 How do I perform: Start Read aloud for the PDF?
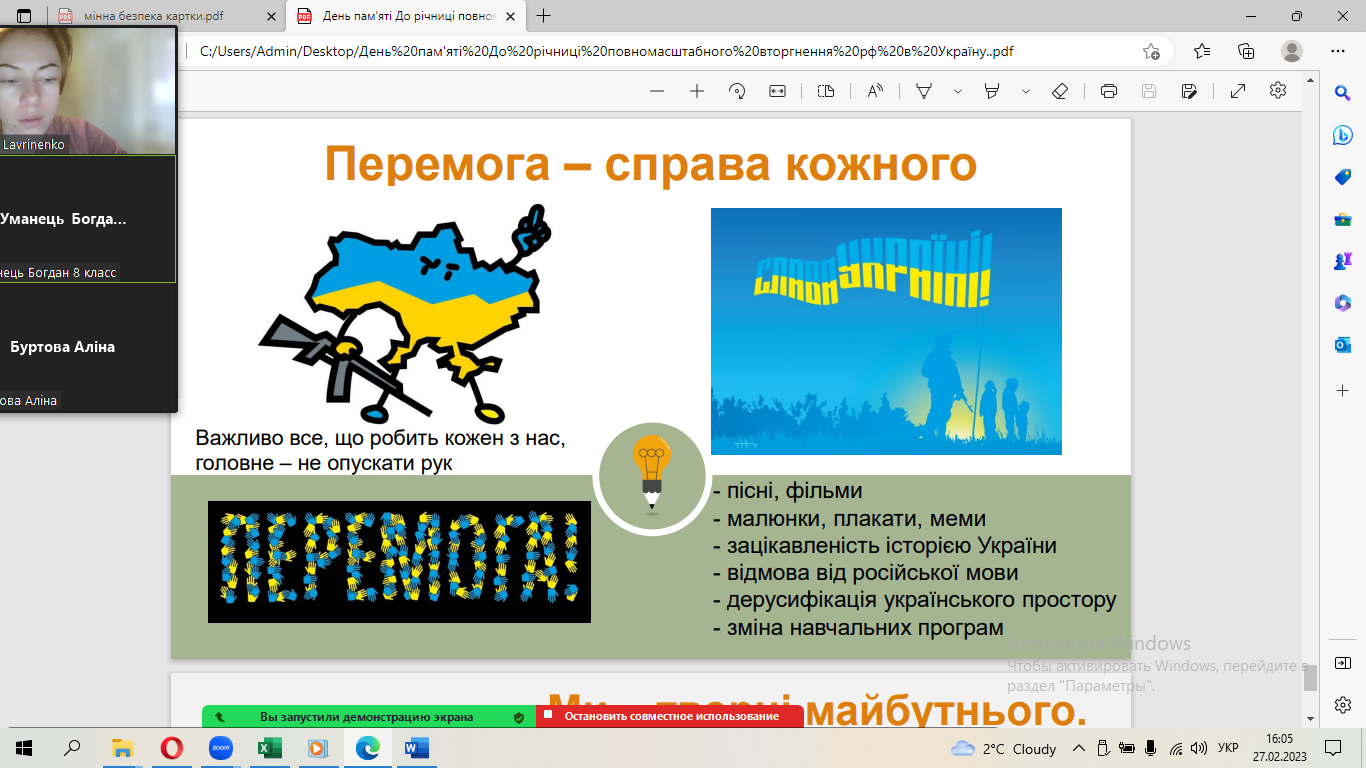[x=875, y=91]
